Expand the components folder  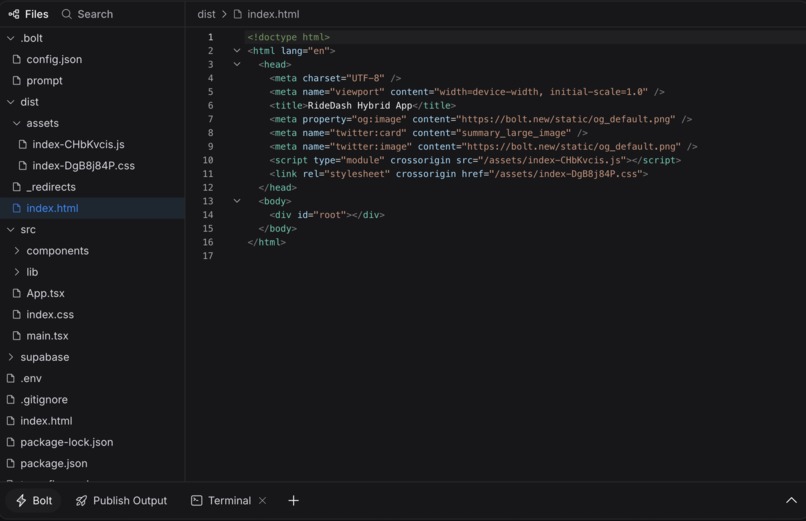[x=93, y=251]
